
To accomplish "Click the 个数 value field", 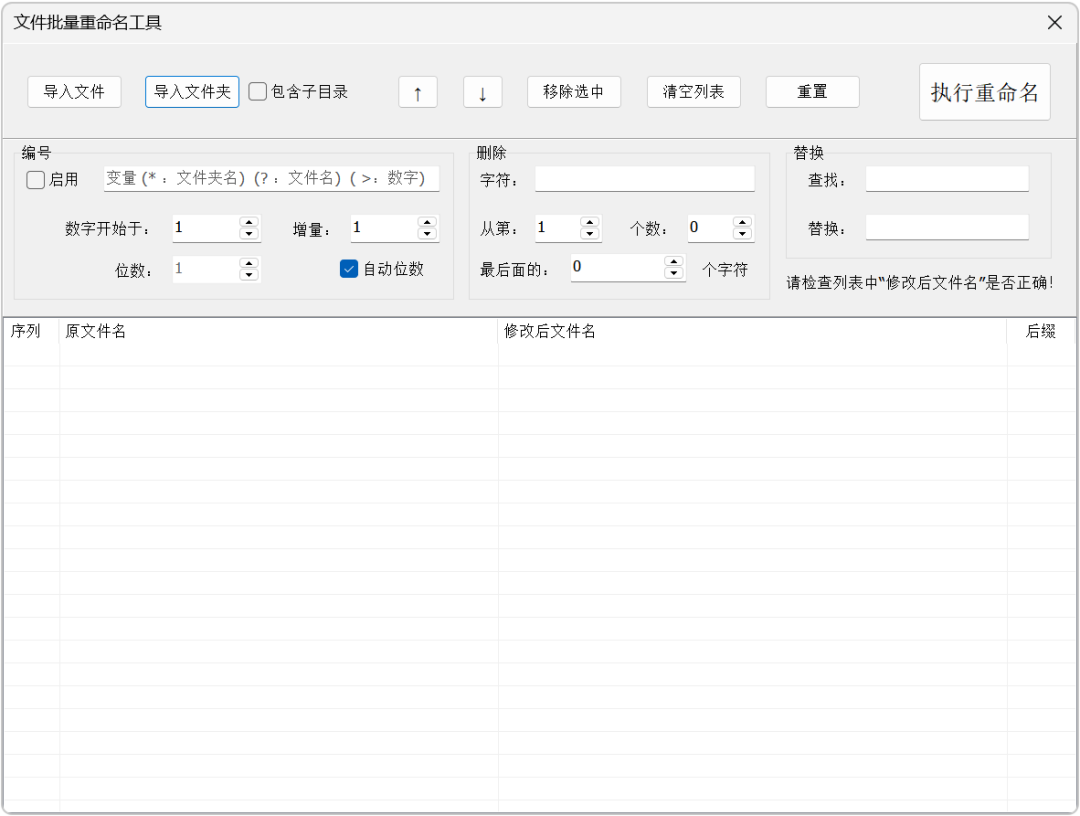I will point(710,228).
